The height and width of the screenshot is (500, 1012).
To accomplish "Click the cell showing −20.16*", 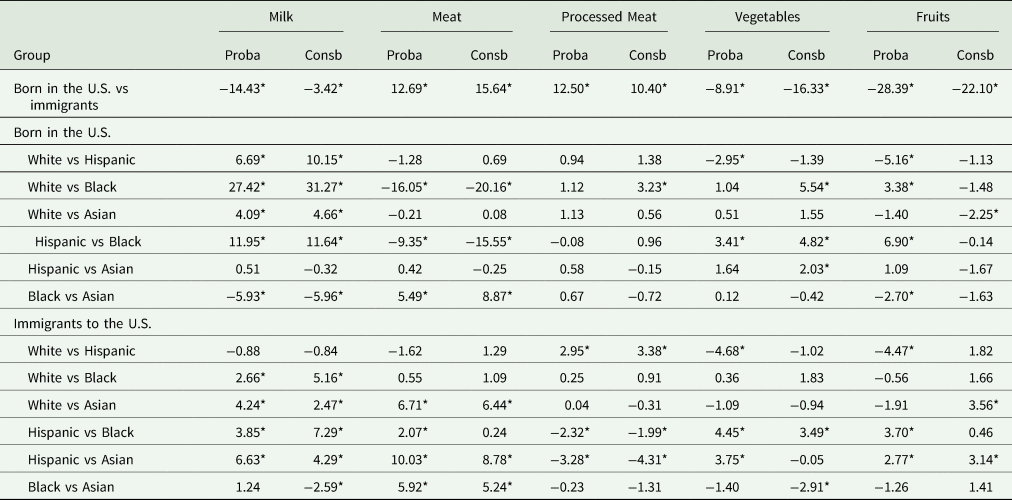I will point(487,186).
